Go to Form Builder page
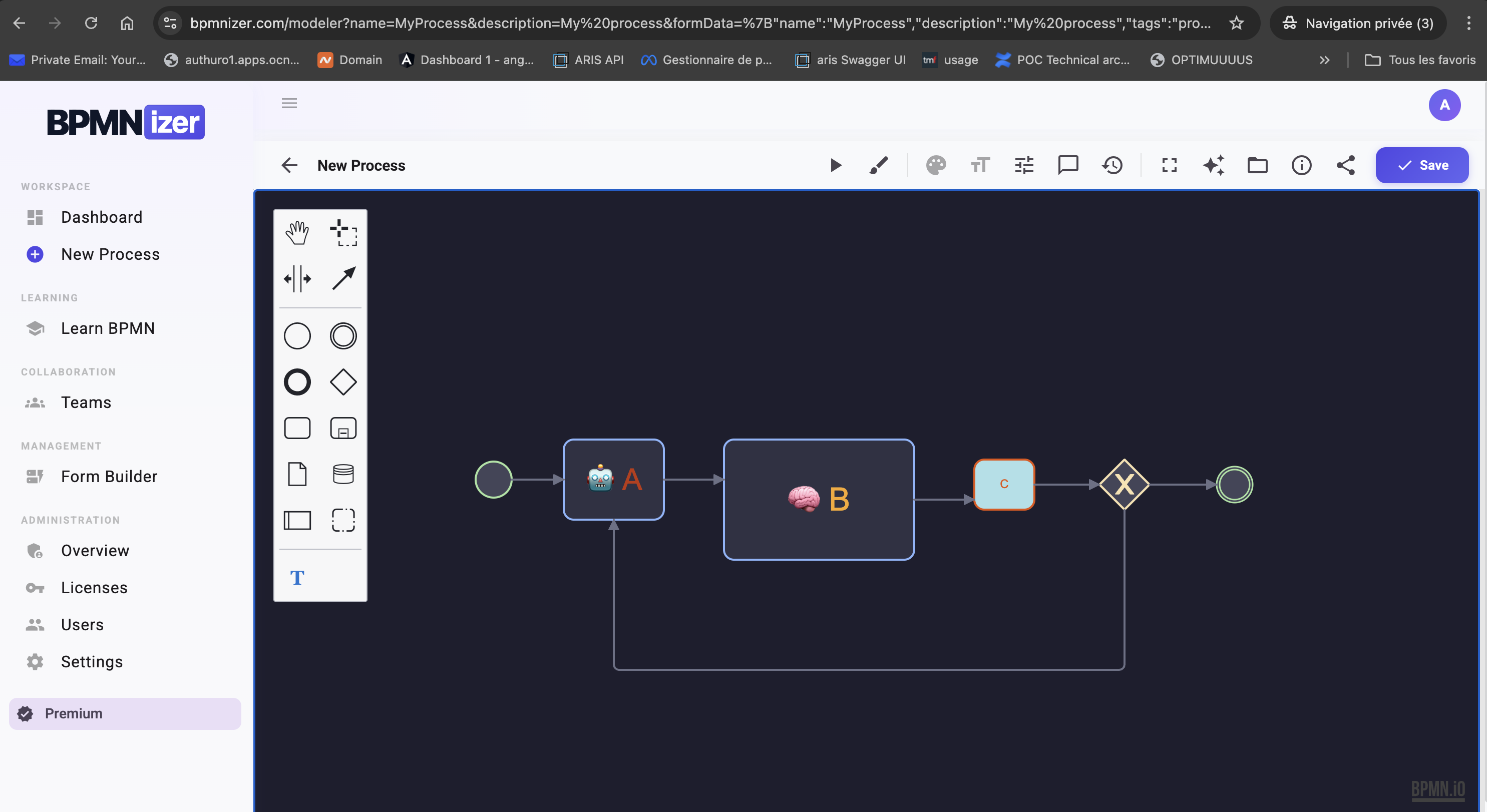 tap(109, 476)
